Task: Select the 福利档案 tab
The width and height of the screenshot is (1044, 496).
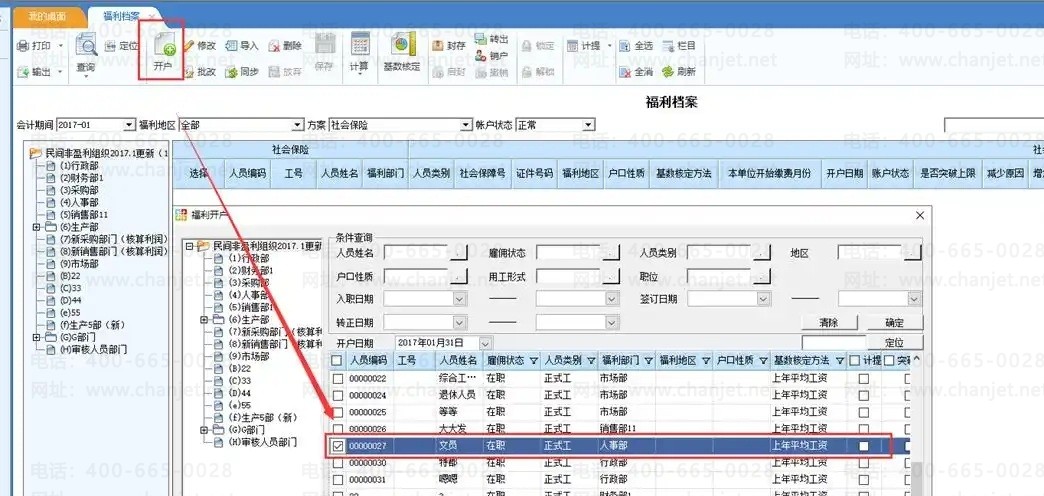Action: point(121,17)
